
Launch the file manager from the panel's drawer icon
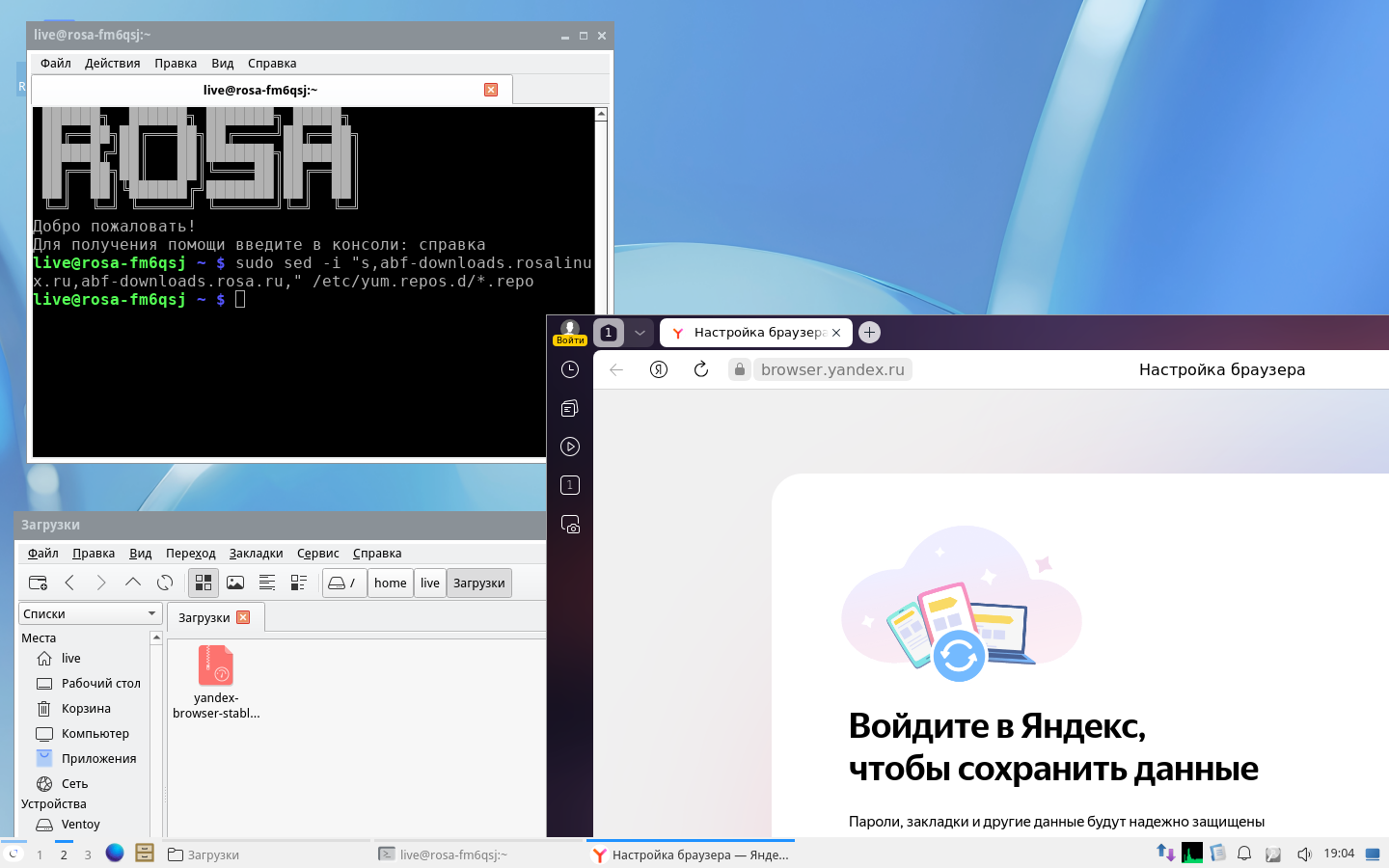point(145,853)
